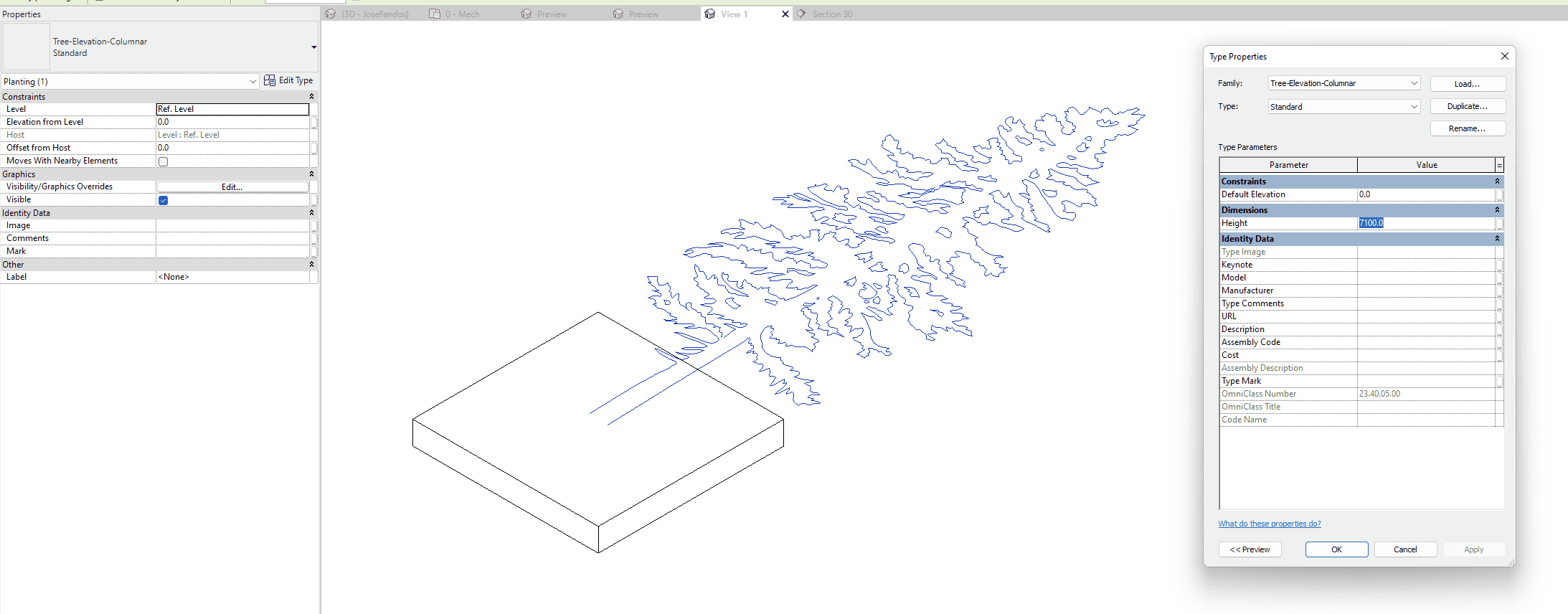1568x614 pixels.
Task: Click the Edit Type label
Action: click(296, 80)
